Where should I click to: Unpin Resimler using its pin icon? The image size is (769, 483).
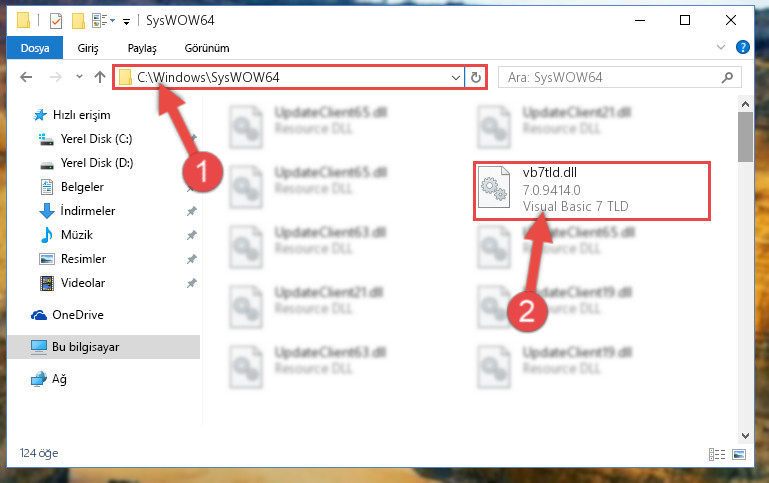[x=191, y=259]
